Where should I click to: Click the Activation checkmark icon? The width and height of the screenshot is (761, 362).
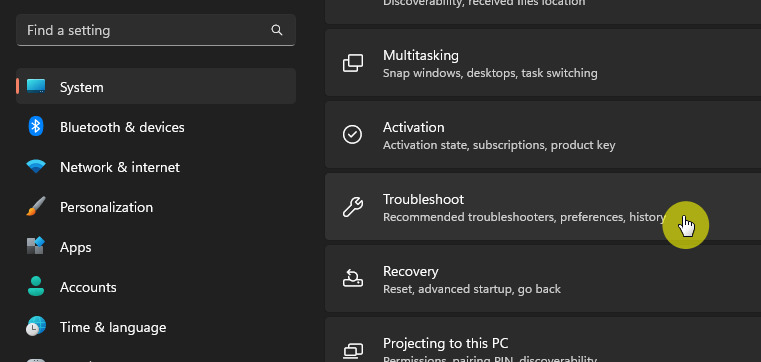pos(352,135)
